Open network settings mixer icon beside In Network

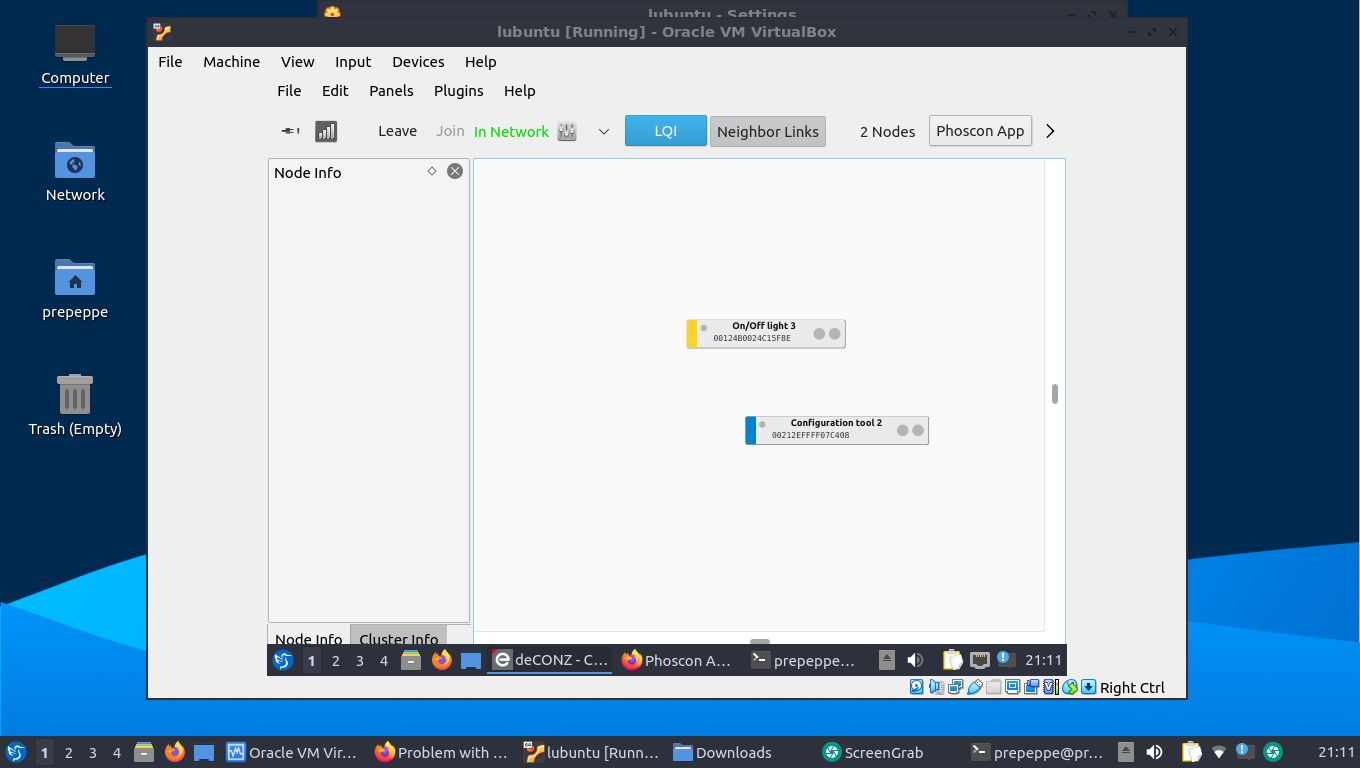[x=567, y=131]
